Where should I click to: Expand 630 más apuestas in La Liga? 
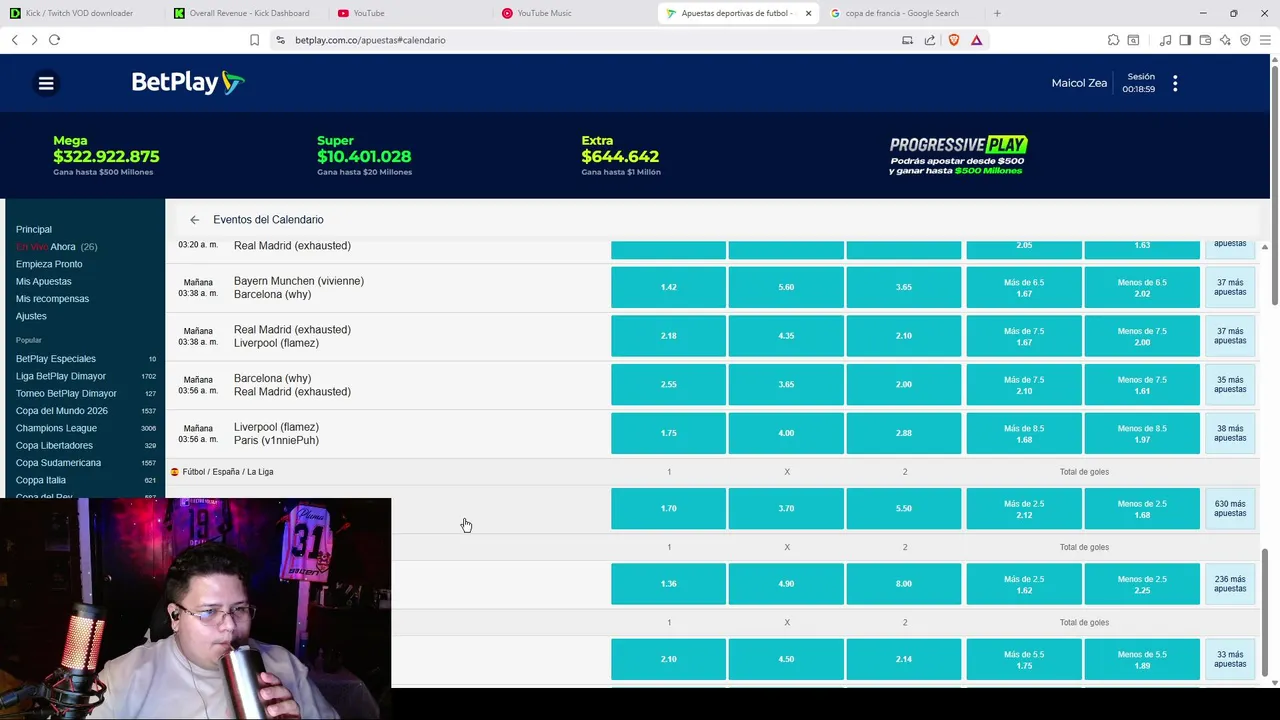tap(1230, 509)
